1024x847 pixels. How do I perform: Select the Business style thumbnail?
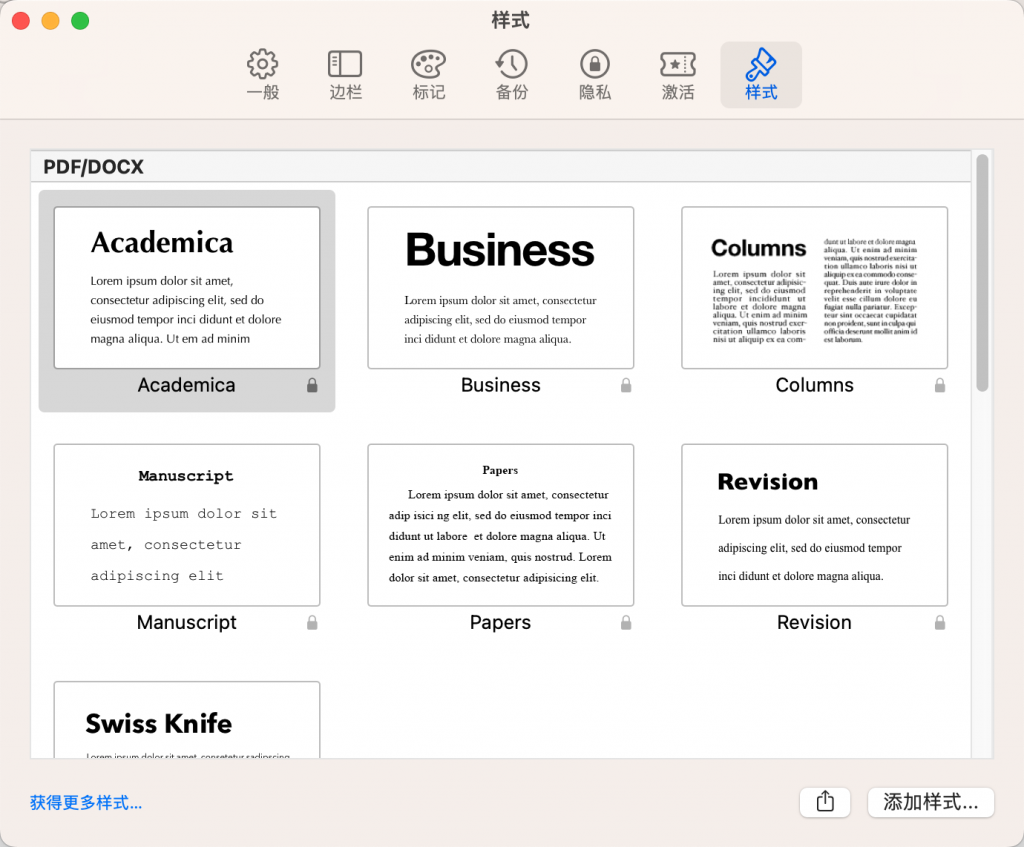tap(500, 287)
